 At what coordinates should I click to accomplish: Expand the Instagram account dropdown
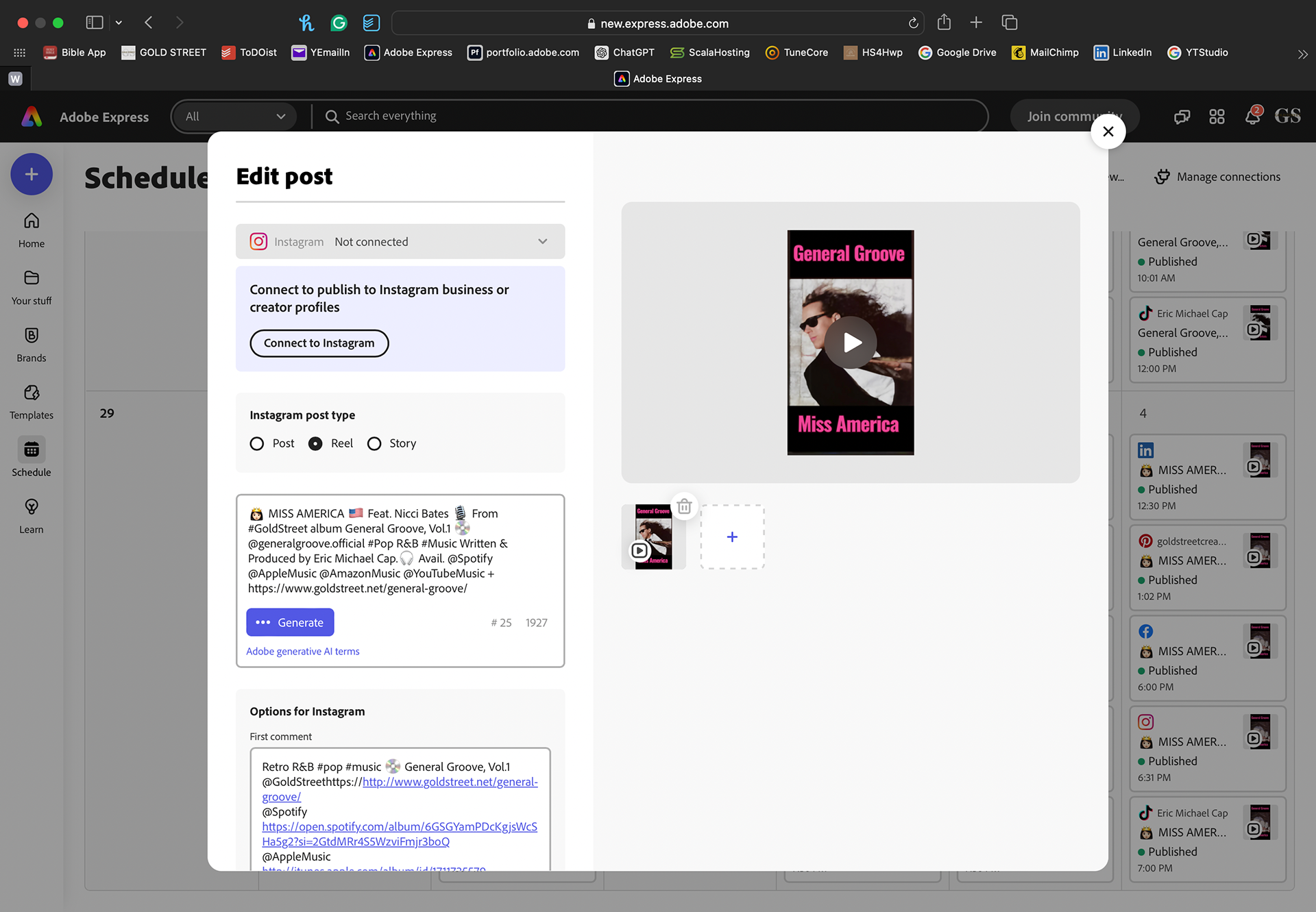(543, 241)
